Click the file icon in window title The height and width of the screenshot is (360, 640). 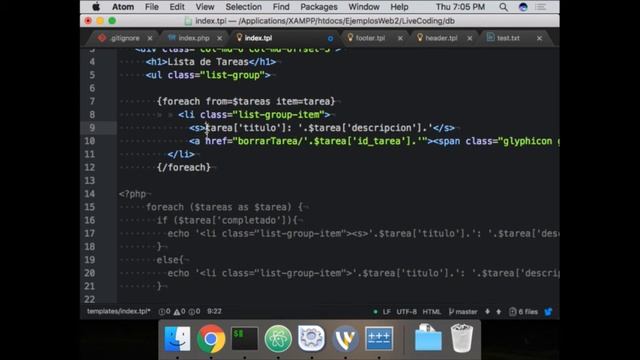(x=188, y=21)
